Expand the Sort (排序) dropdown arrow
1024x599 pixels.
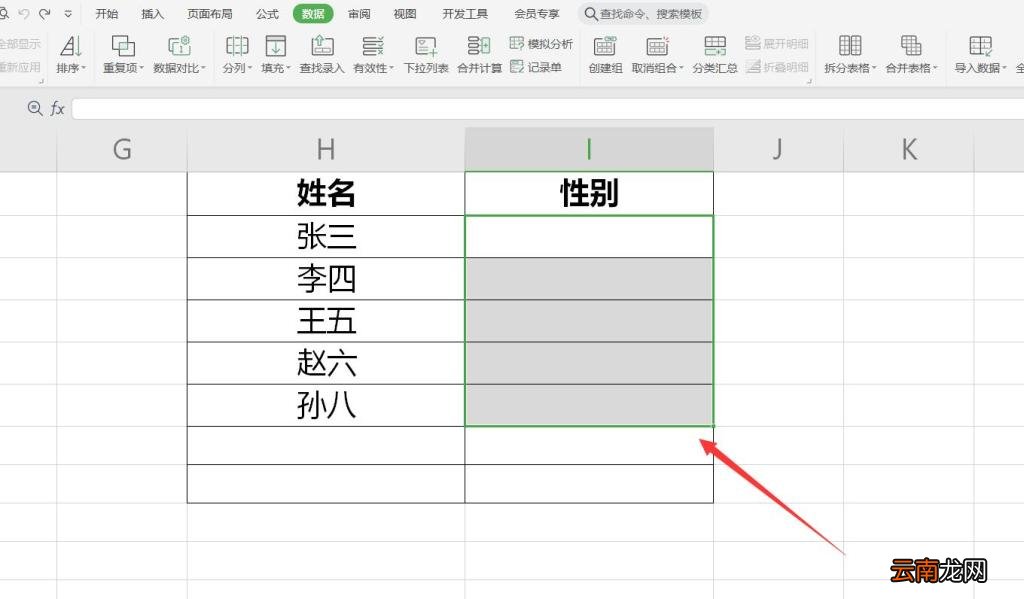(x=84, y=68)
